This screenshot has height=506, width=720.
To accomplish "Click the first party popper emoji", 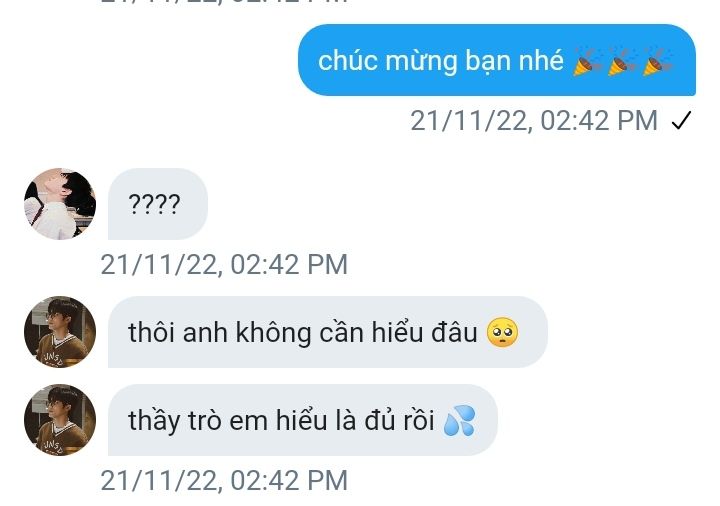I will pyautogui.click(x=588, y=61).
